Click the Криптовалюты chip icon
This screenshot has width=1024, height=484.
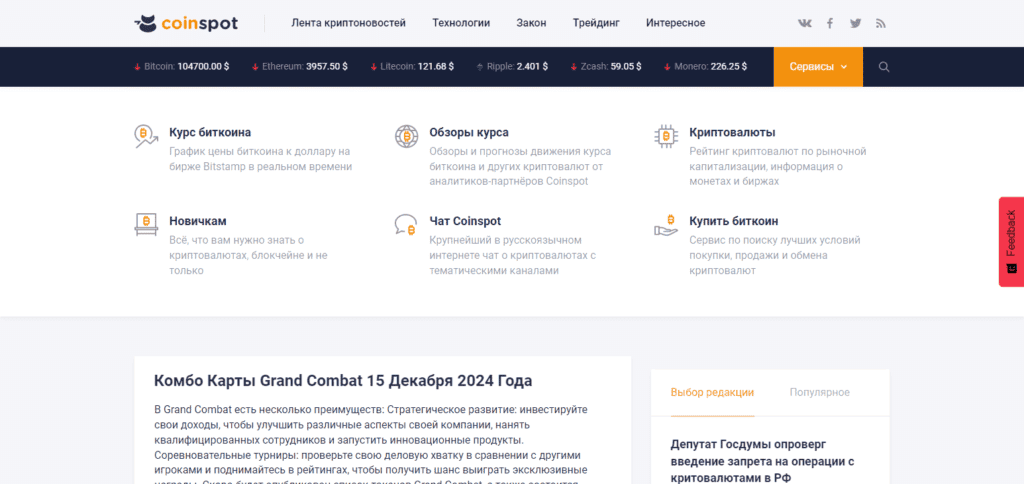click(666, 136)
